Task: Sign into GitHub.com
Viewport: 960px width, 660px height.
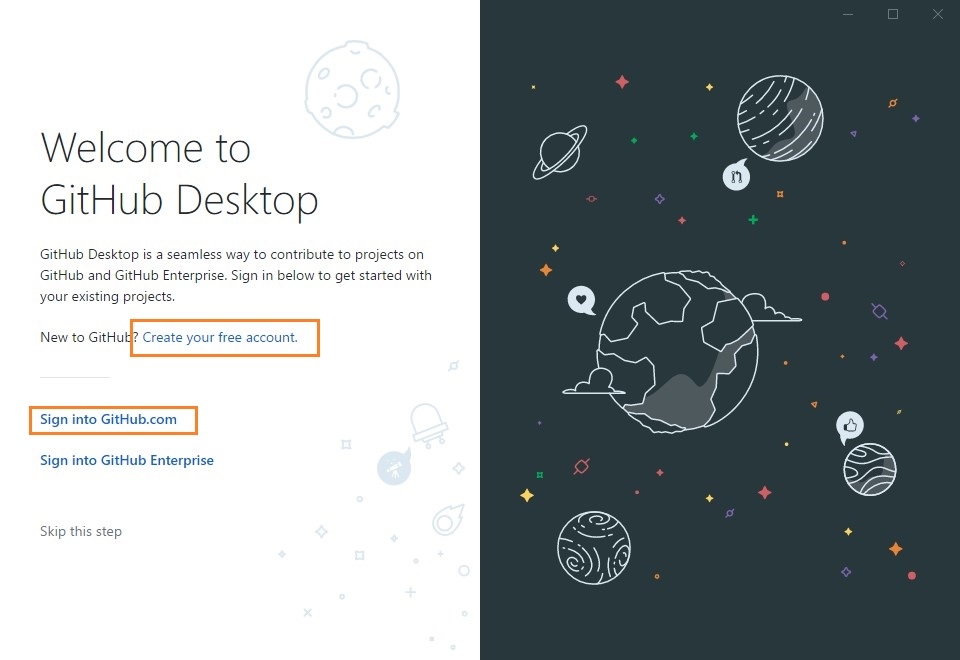Action: pyautogui.click(x=108, y=420)
